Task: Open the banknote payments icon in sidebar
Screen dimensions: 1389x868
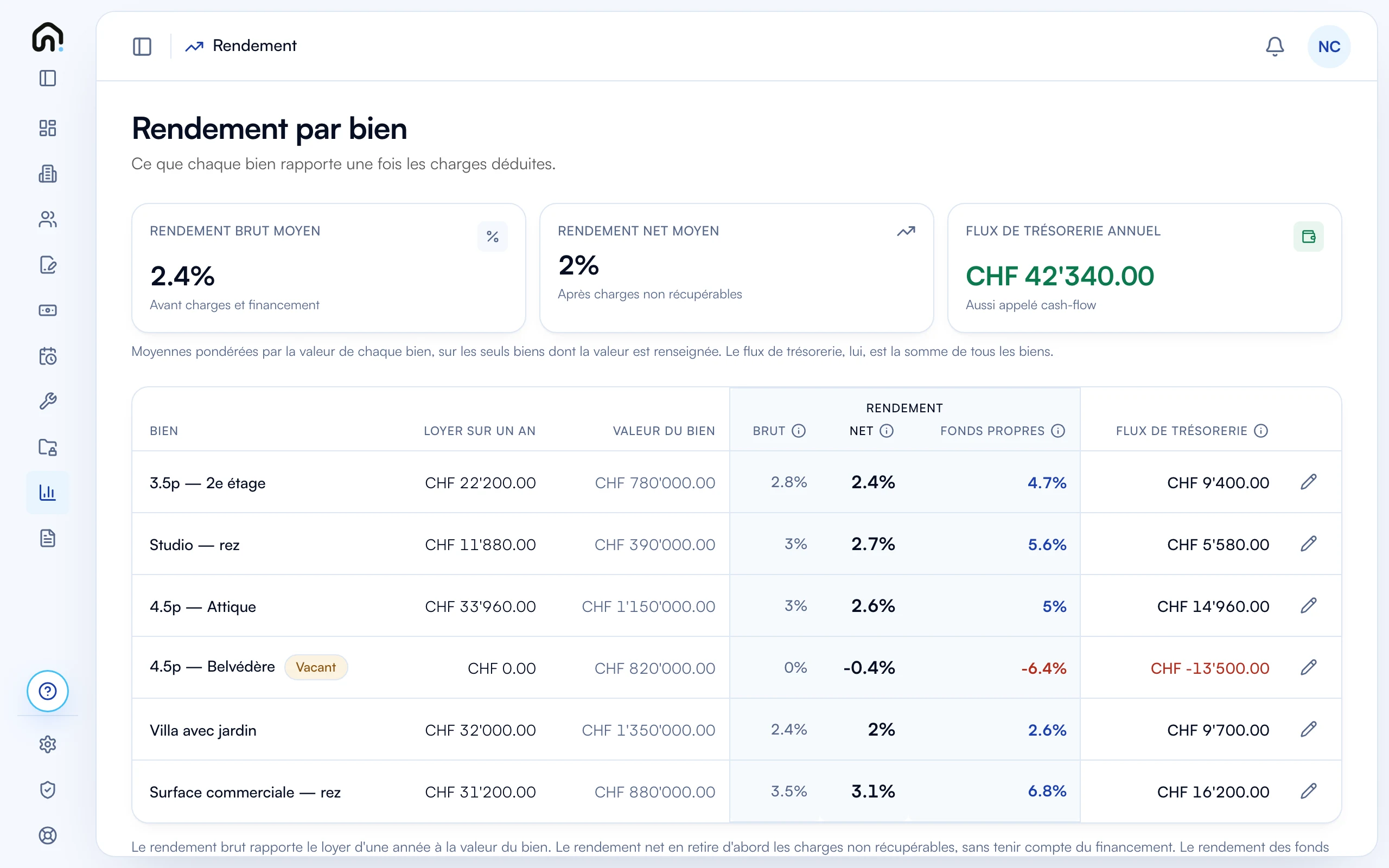Action: (x=48, y=310)
